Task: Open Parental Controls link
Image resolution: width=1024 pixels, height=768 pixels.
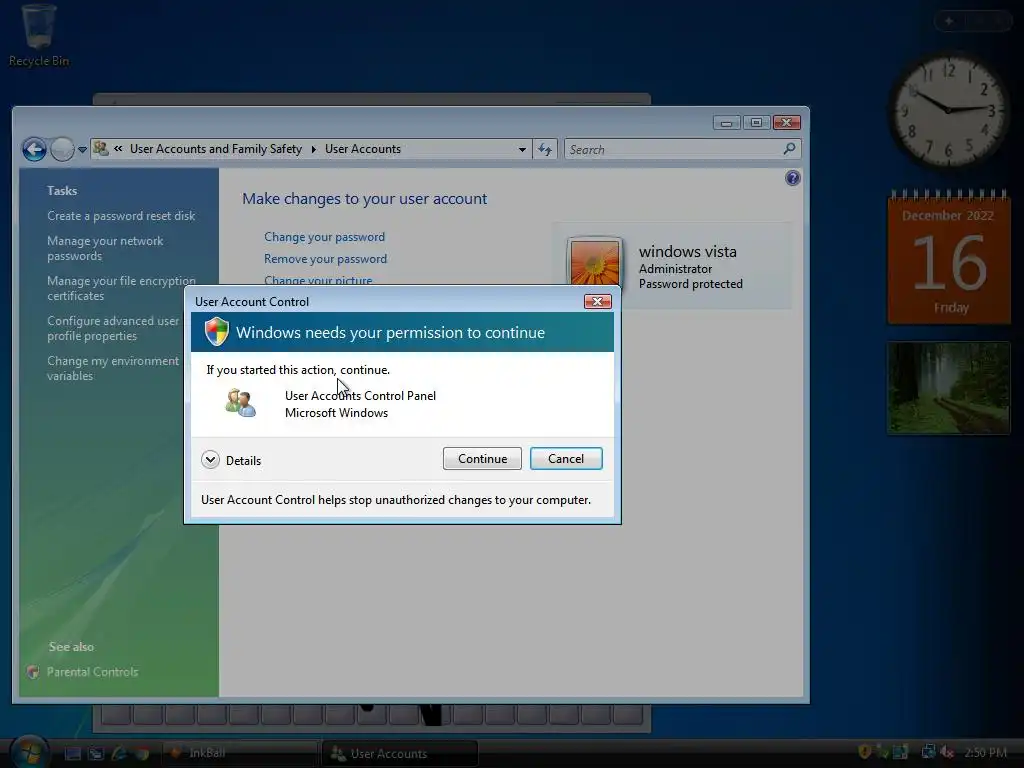Action: 92,672
